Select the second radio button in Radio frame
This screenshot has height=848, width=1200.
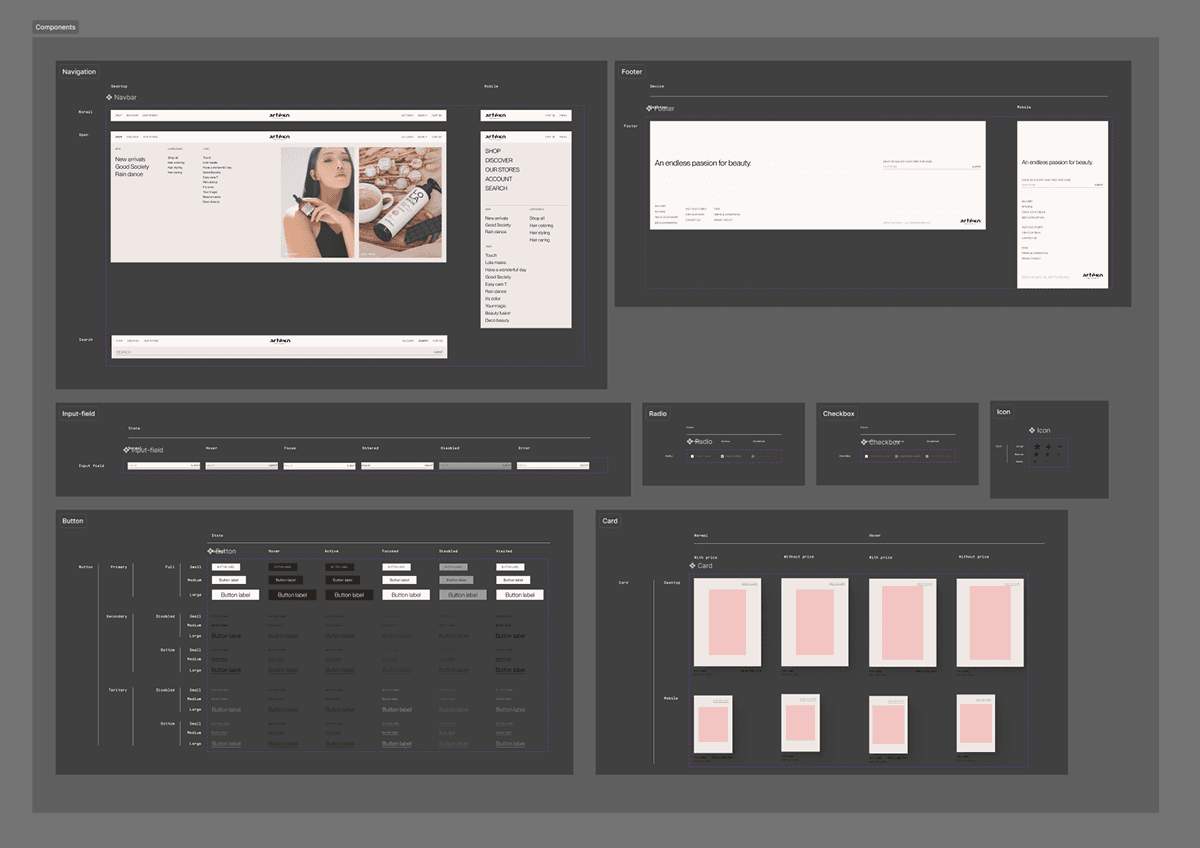coord(722,457)
